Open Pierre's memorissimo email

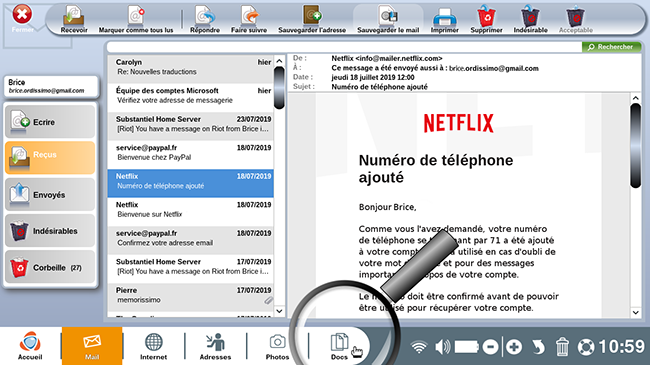click(x=190, y=297)
